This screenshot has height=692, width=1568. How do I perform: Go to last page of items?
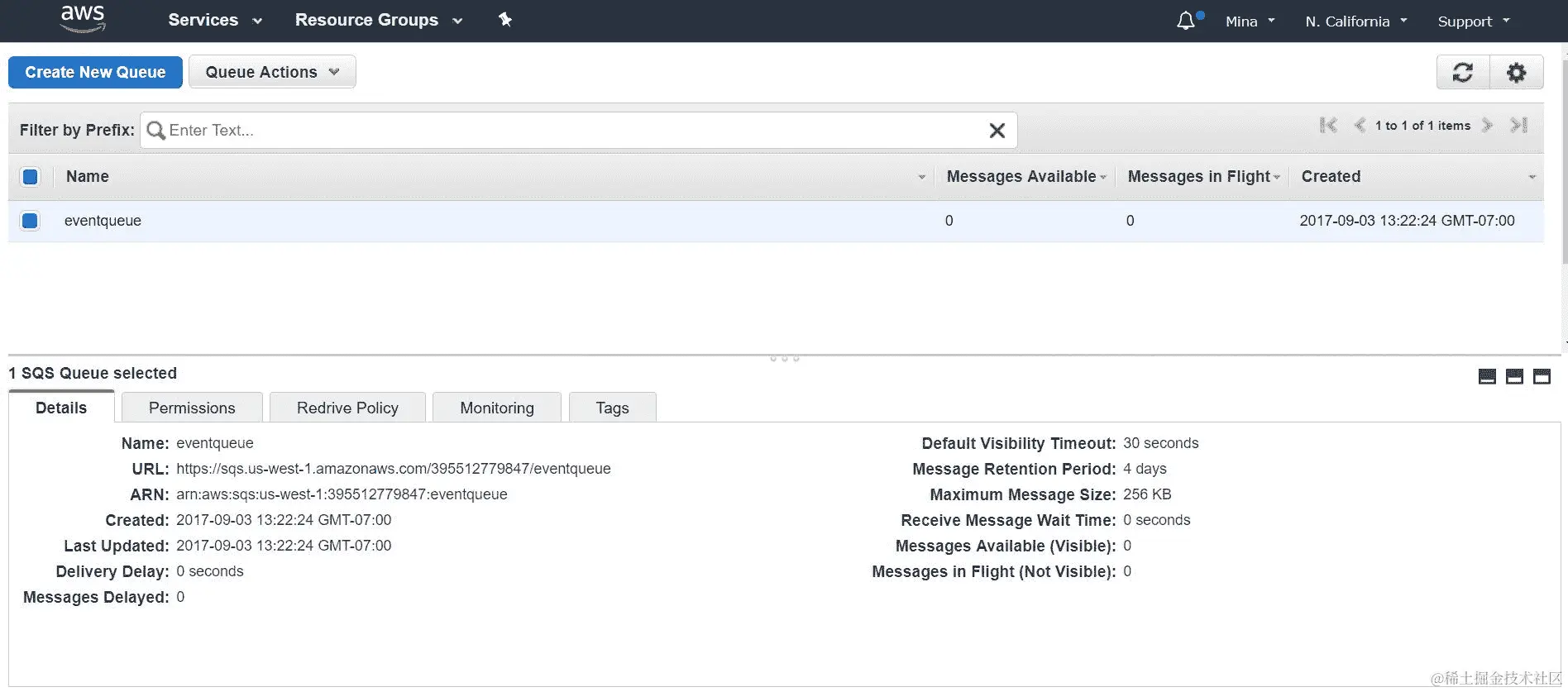coord(1518,126)
